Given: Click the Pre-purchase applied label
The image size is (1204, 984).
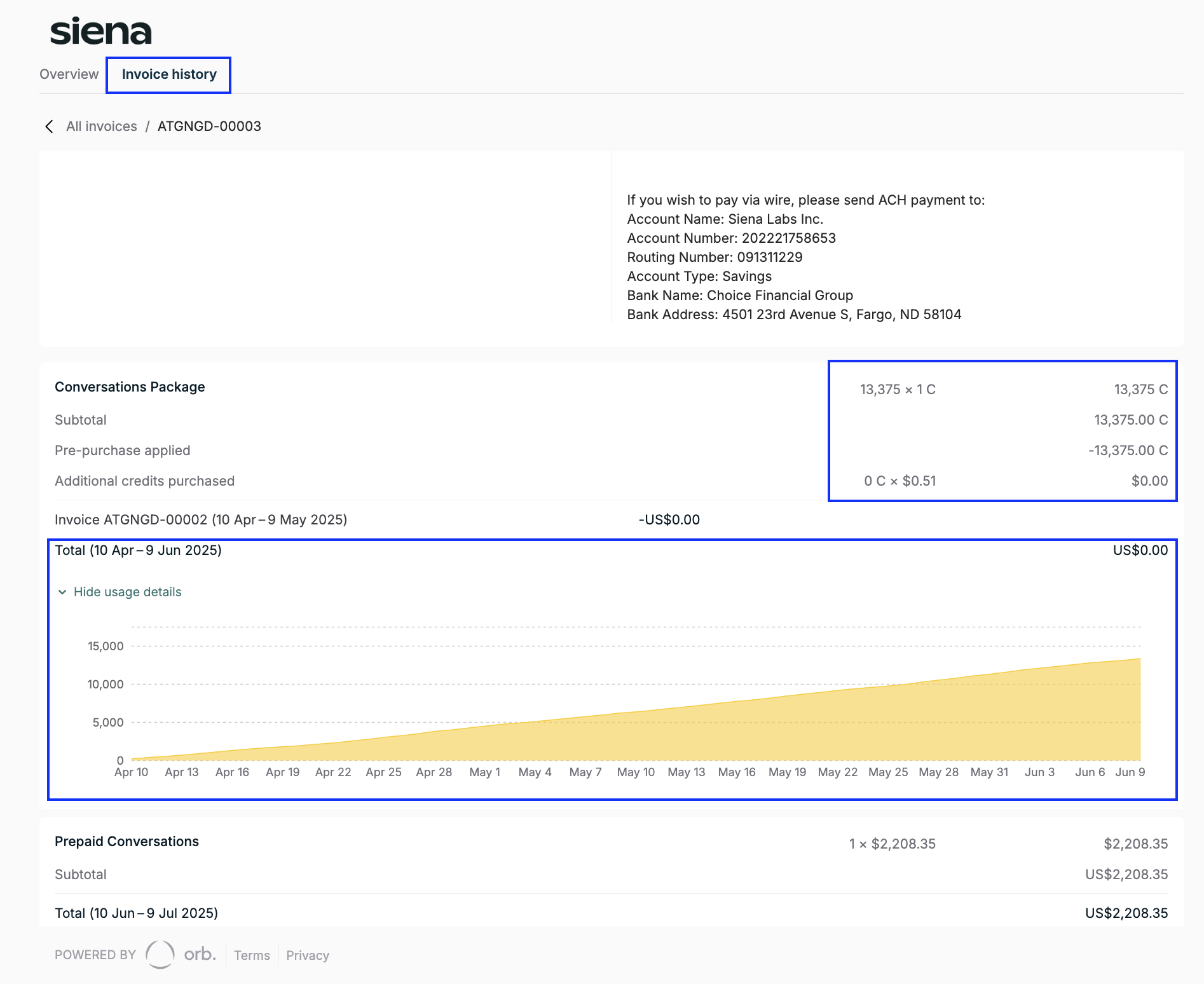Looking at the screenshot, I should (123, 451).
